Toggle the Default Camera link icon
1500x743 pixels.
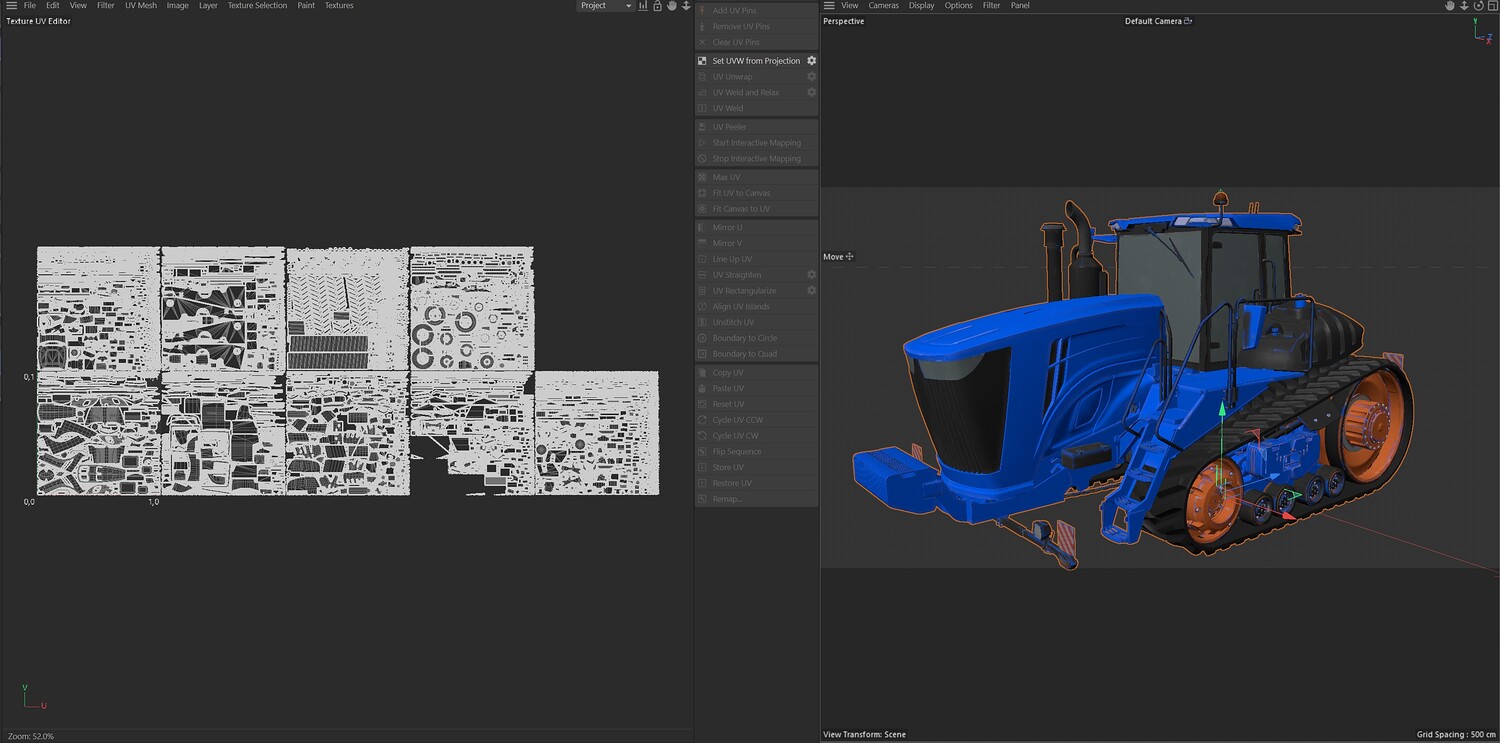pyautogui.click(x=1188, y=21)
